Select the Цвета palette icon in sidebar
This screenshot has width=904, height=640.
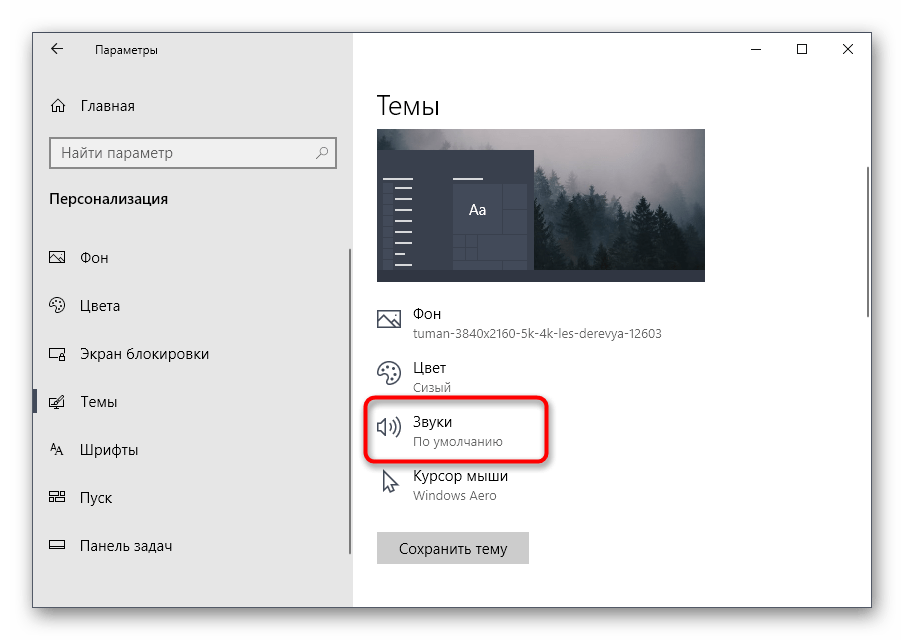pos(58,306)
